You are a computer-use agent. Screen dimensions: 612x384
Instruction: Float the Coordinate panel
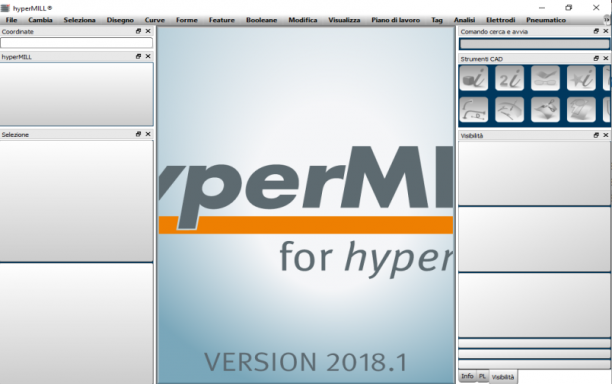(138, 31)
